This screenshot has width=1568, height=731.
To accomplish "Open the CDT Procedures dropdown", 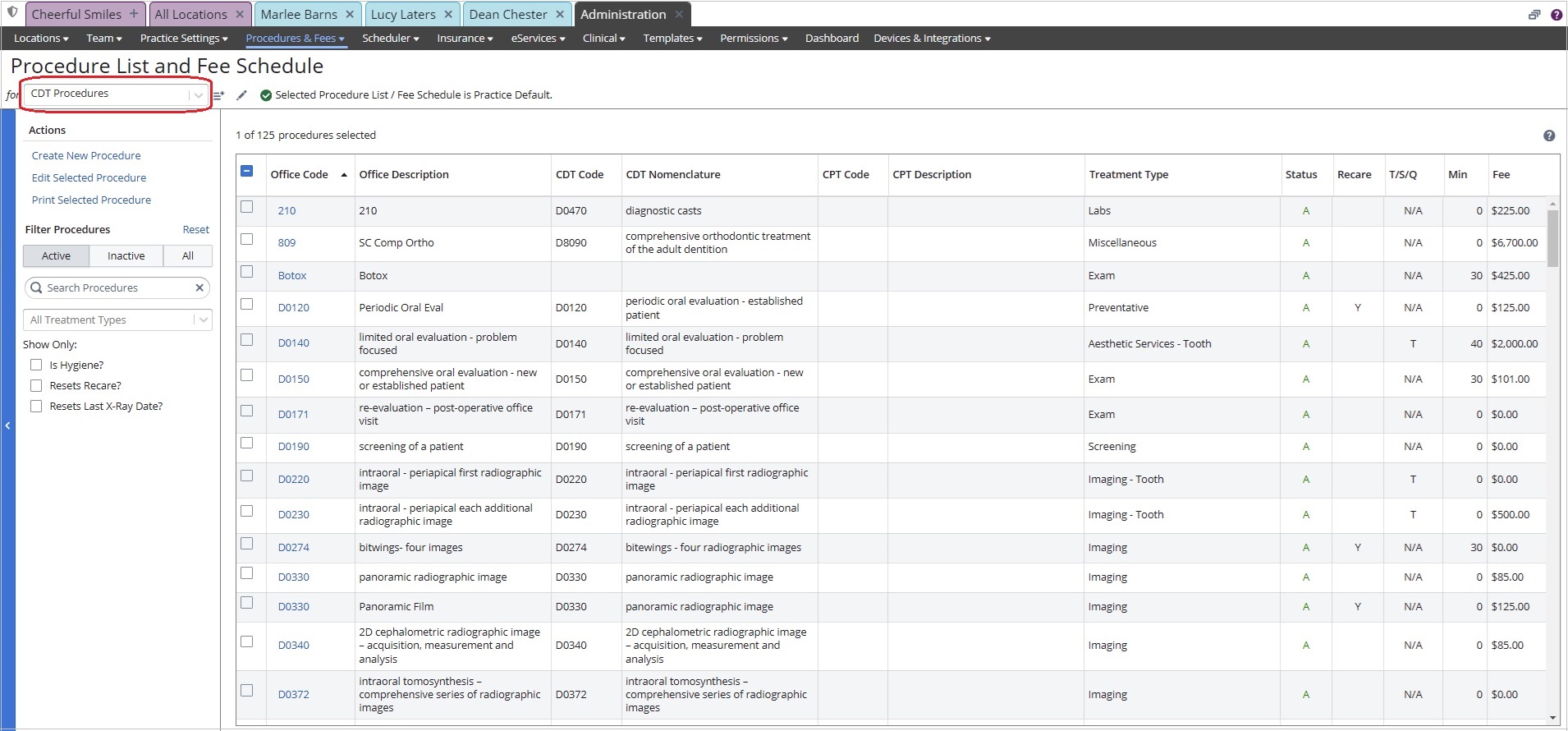I will point(117,94).
